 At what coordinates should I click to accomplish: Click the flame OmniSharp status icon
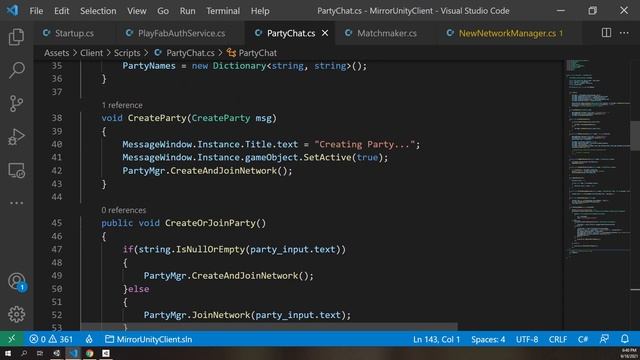coord(89,339)
